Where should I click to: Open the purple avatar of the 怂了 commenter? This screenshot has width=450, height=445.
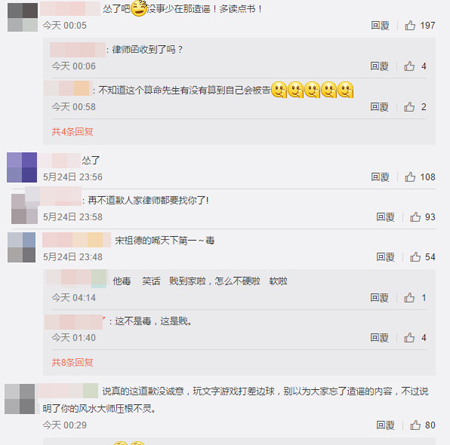[22, 167]
